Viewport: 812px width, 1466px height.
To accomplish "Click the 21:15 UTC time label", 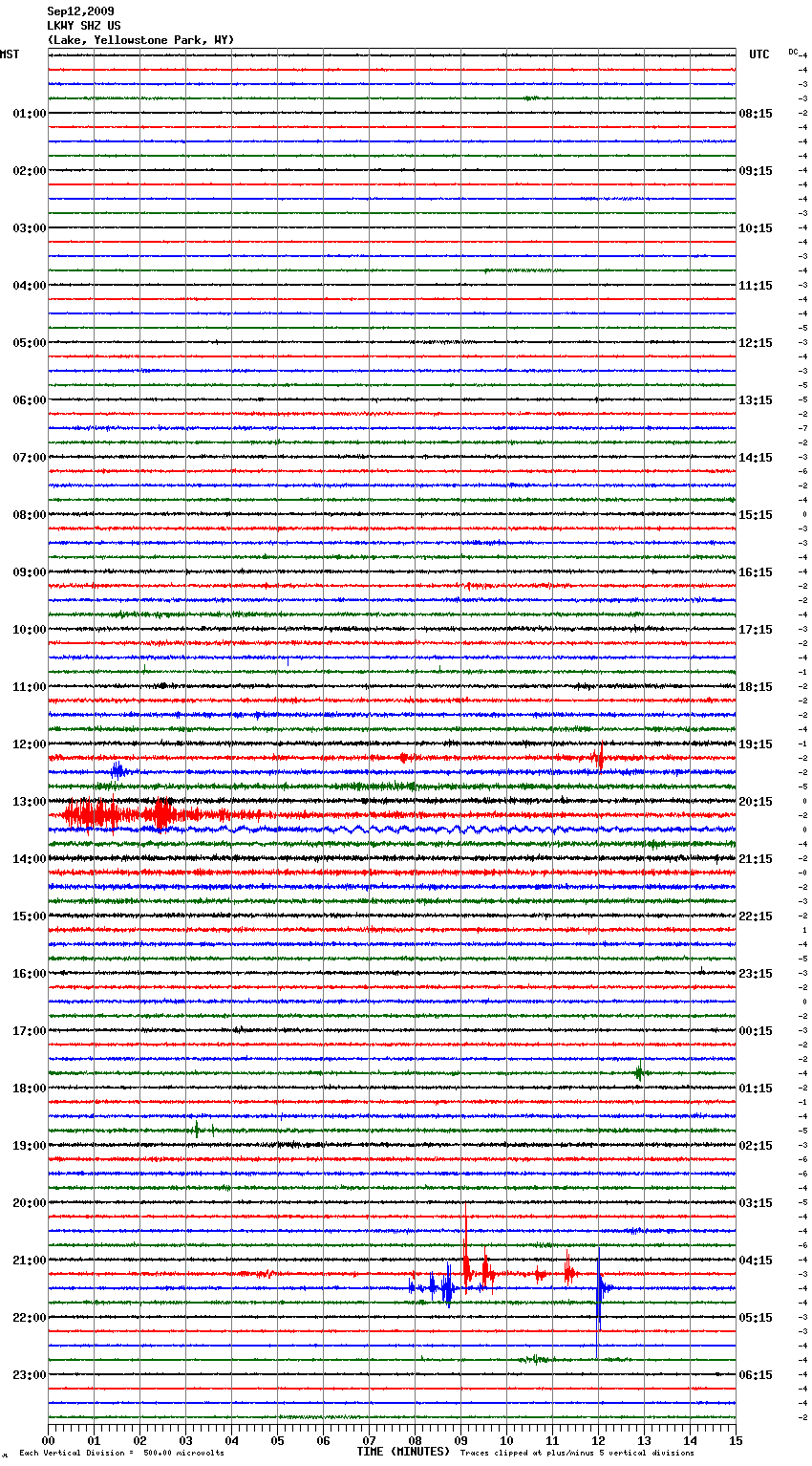I will tap(756, 859).
